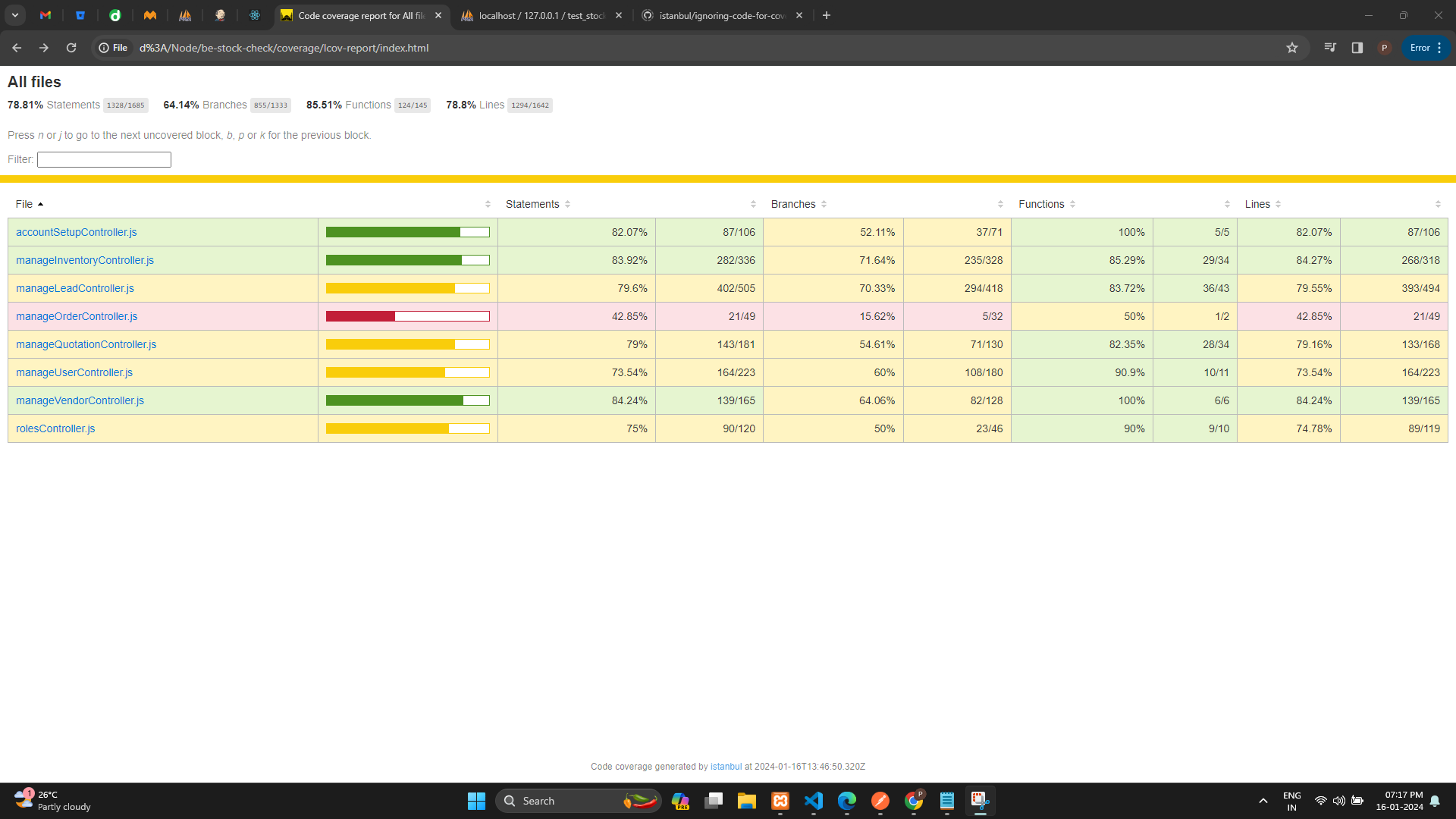
Task: Open Visual Studio Code from taskbar
Action: 814,801
